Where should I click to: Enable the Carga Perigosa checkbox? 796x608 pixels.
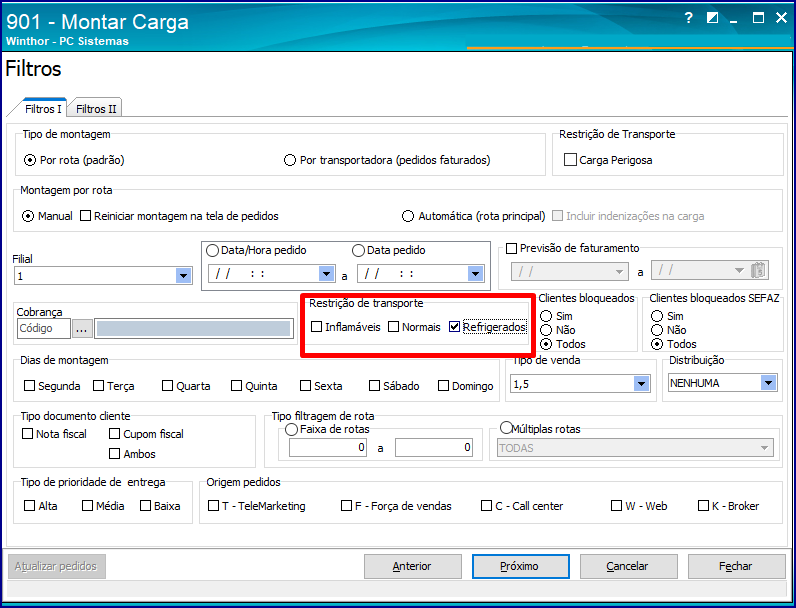(570, 160)
